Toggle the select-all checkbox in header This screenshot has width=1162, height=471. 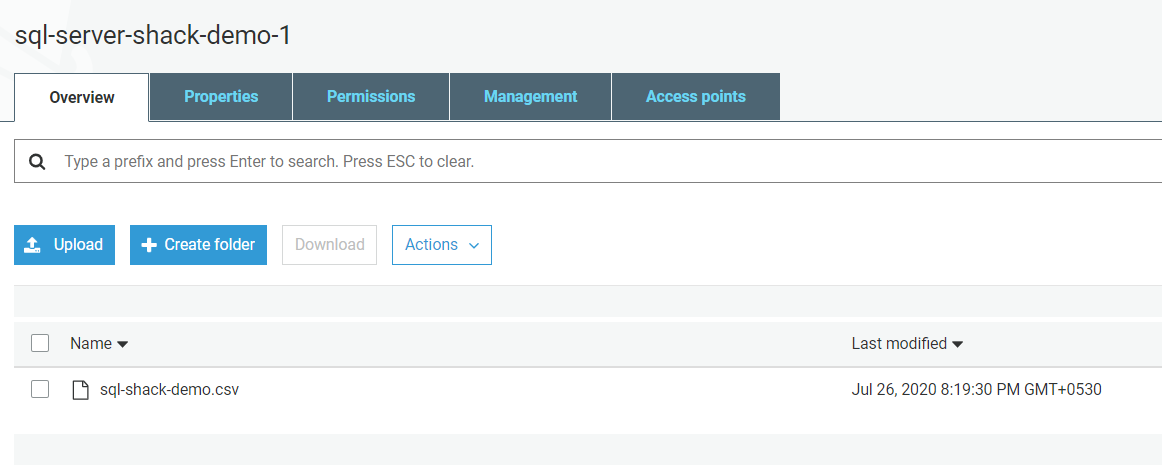40,343
